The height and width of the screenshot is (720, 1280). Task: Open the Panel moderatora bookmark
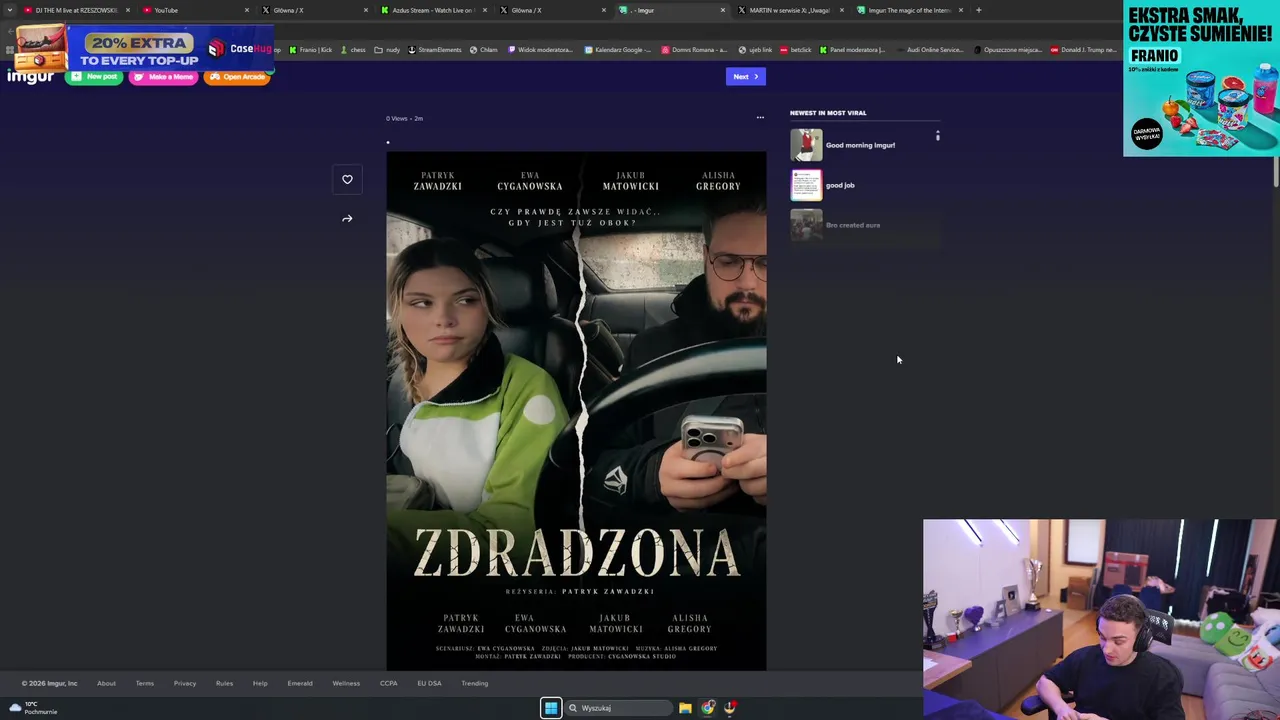852,50
